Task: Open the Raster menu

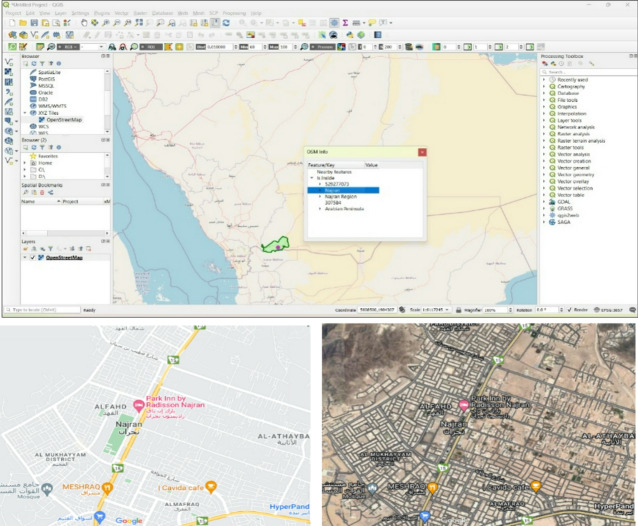Action: (x=140, y=13)
